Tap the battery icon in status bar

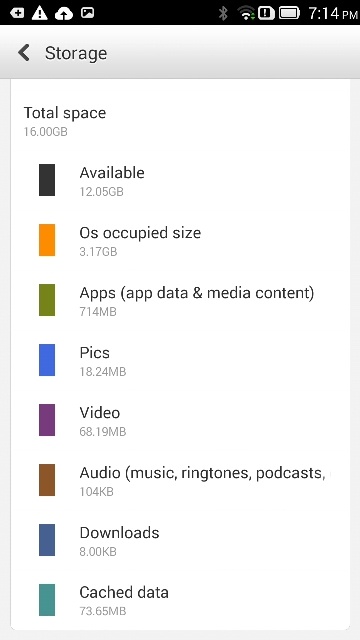[289, 13]
